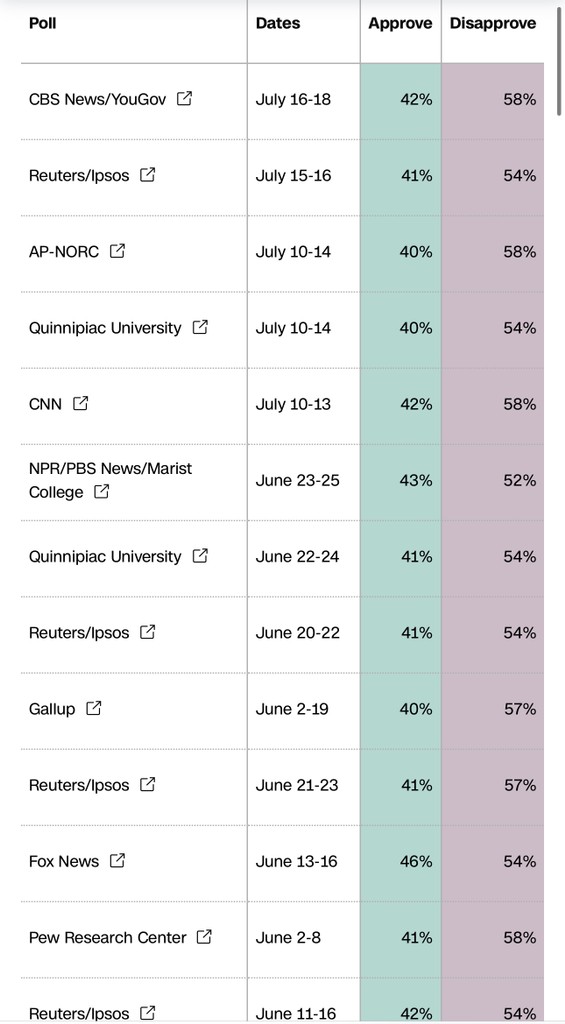Click external link icon for July 15-16 Reuters/Ipsos
Image resolution: width=565 pixels, height=1024 pixels.
click(148, 175)
